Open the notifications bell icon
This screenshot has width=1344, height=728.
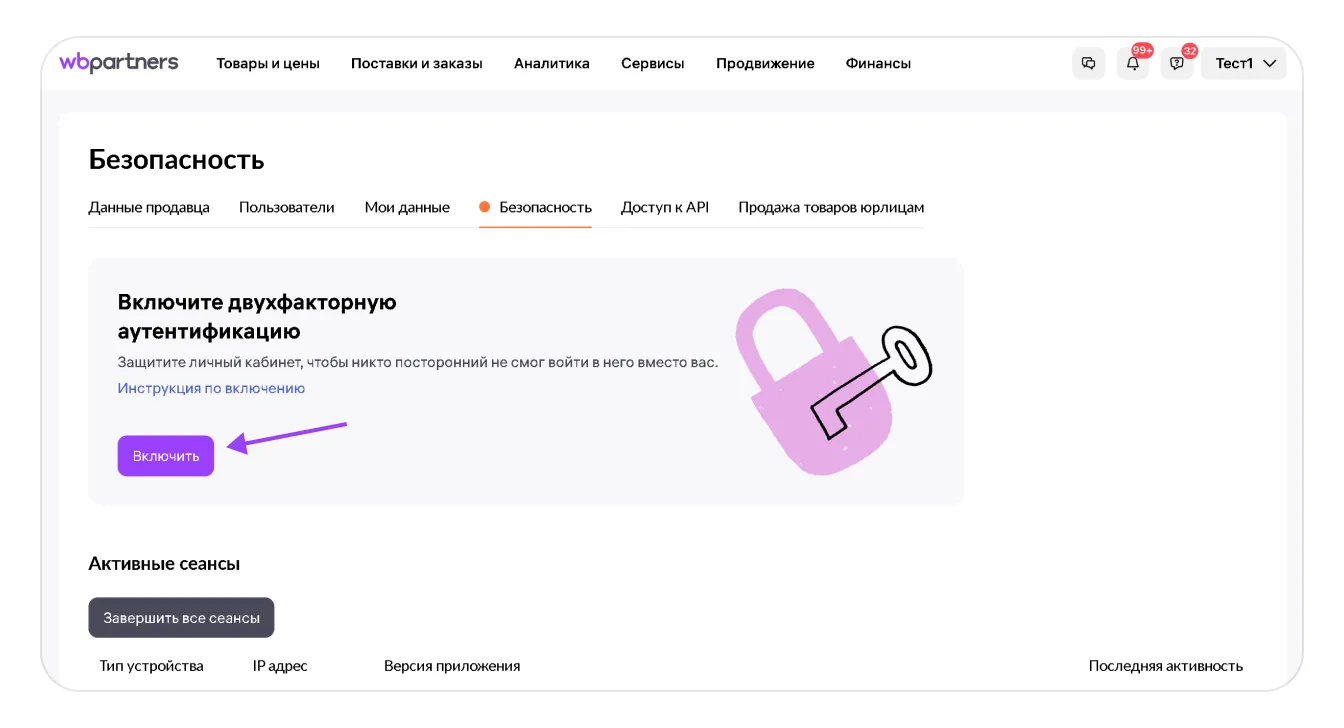click(x=1133, y=63)
